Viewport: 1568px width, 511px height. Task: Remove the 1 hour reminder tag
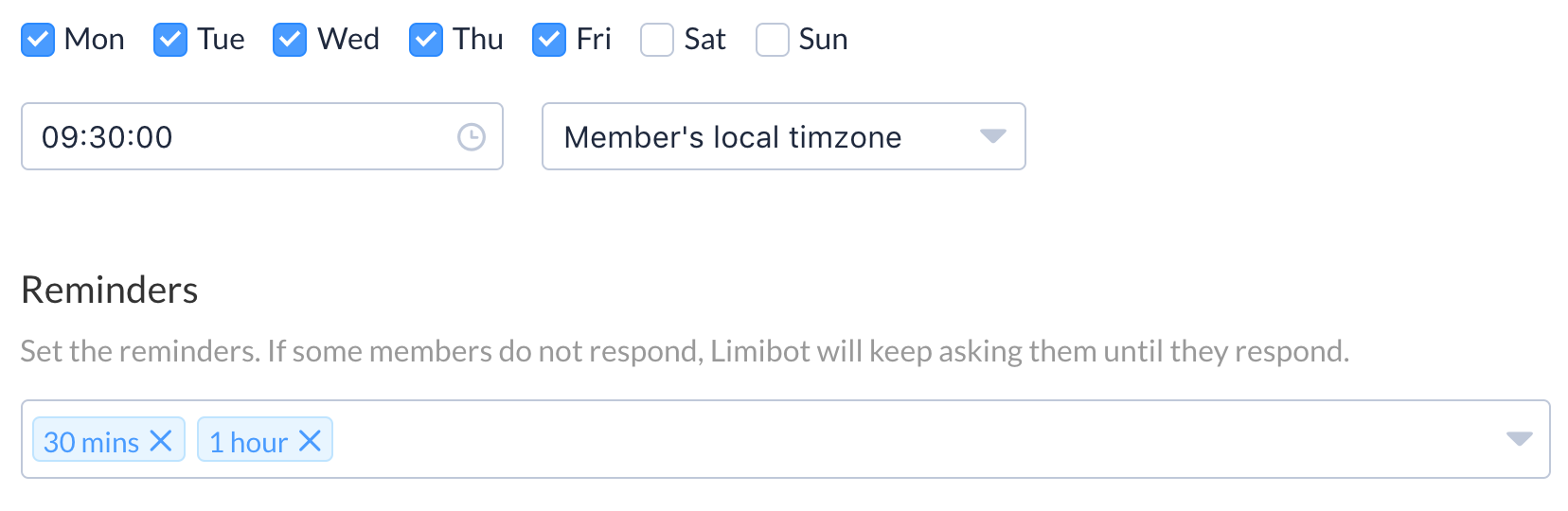[x=310, y=441]
